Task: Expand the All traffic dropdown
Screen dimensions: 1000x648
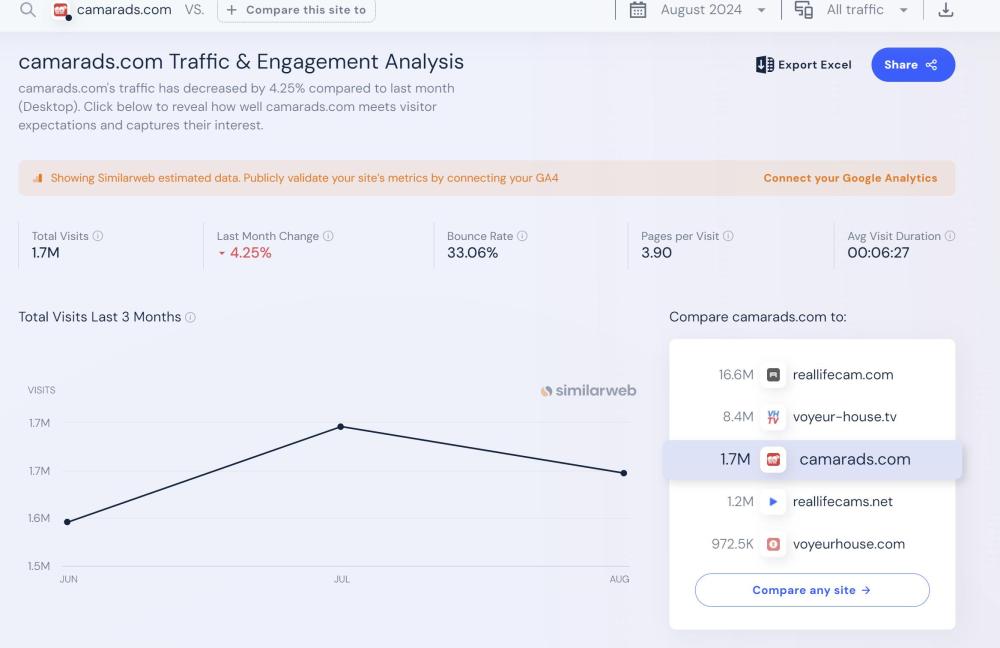Action: 866,10
